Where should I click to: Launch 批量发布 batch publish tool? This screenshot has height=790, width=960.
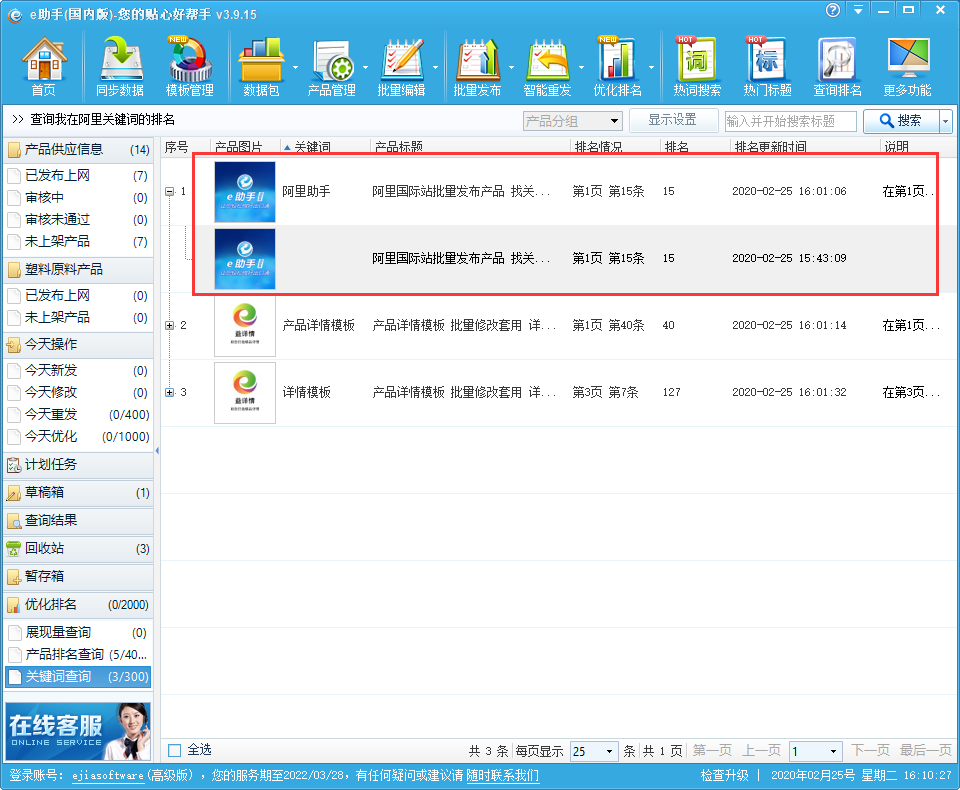pyautogui.click(x=477, y=67)
